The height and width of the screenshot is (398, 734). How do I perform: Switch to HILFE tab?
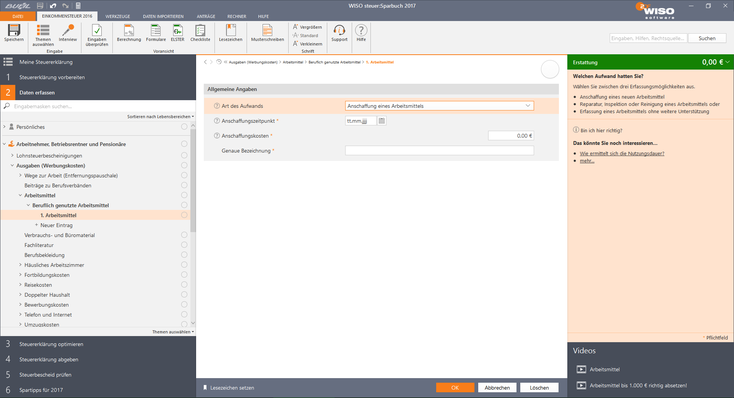(x=263, y=16)
